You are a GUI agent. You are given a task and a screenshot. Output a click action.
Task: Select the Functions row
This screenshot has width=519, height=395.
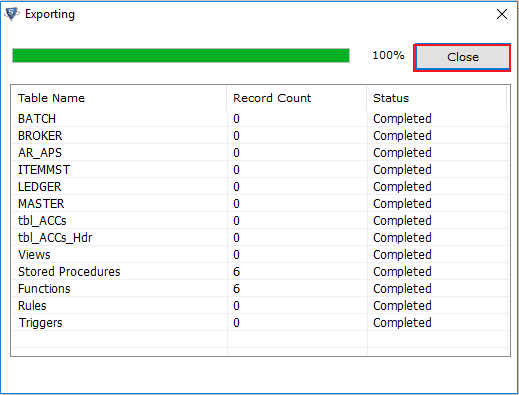click(x=260, y=289)
